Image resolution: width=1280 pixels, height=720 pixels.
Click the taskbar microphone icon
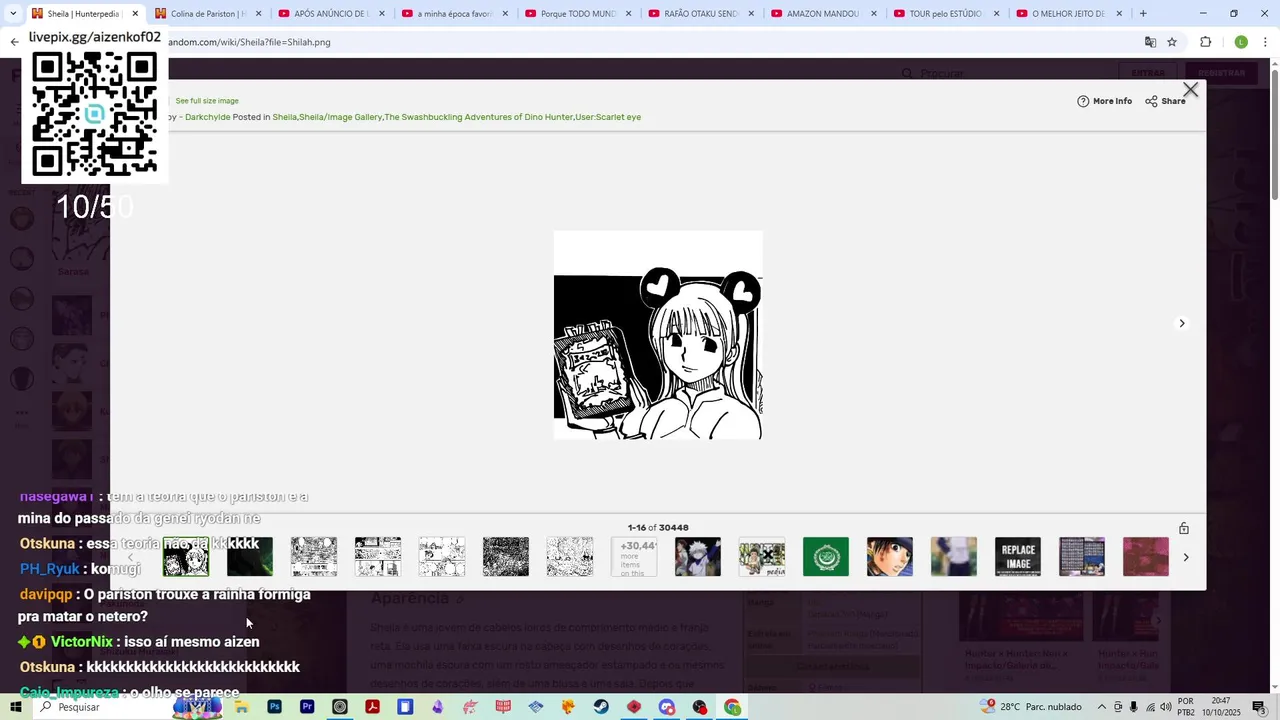click(x=1133, y=707)
